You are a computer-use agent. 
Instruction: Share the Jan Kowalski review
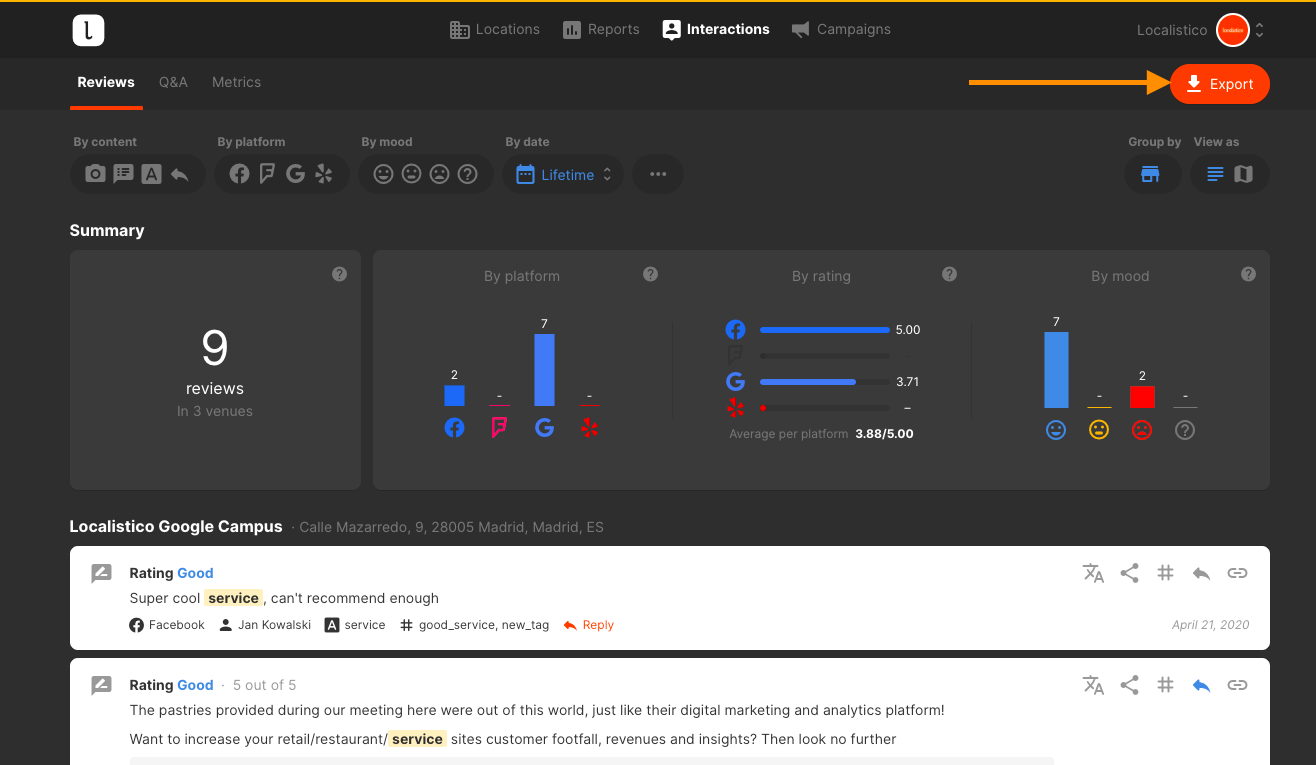[x=1129, y=573]
